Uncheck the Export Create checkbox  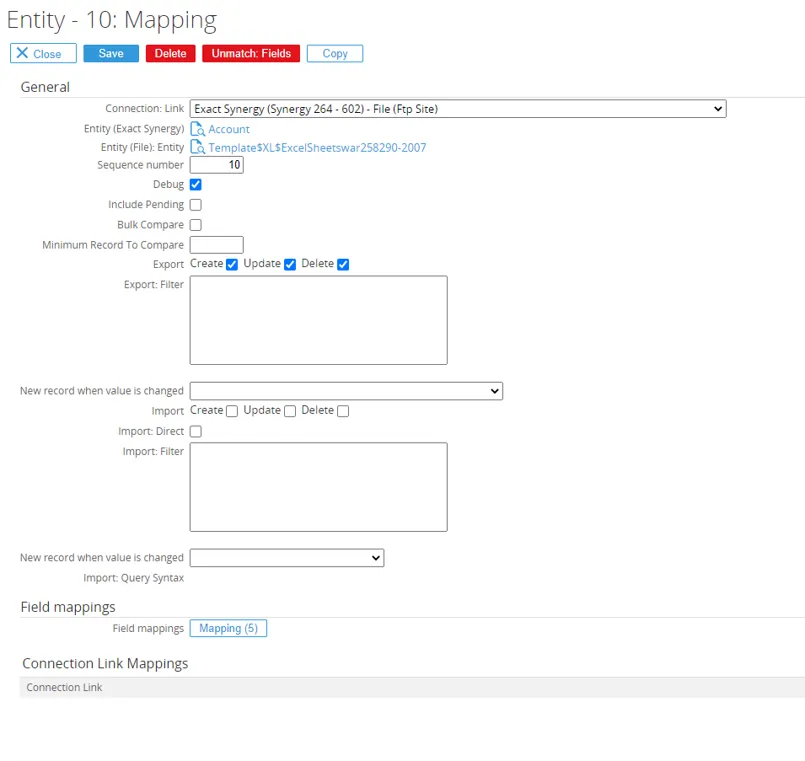[232, 265]
